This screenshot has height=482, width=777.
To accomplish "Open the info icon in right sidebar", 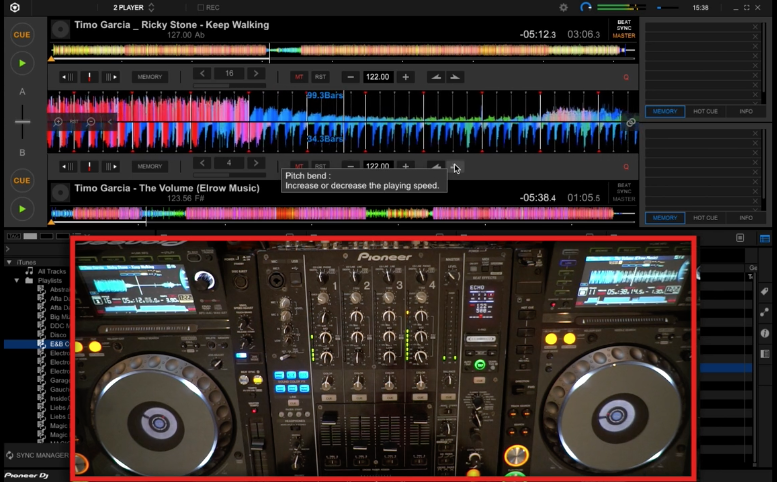I will point(765,333).
